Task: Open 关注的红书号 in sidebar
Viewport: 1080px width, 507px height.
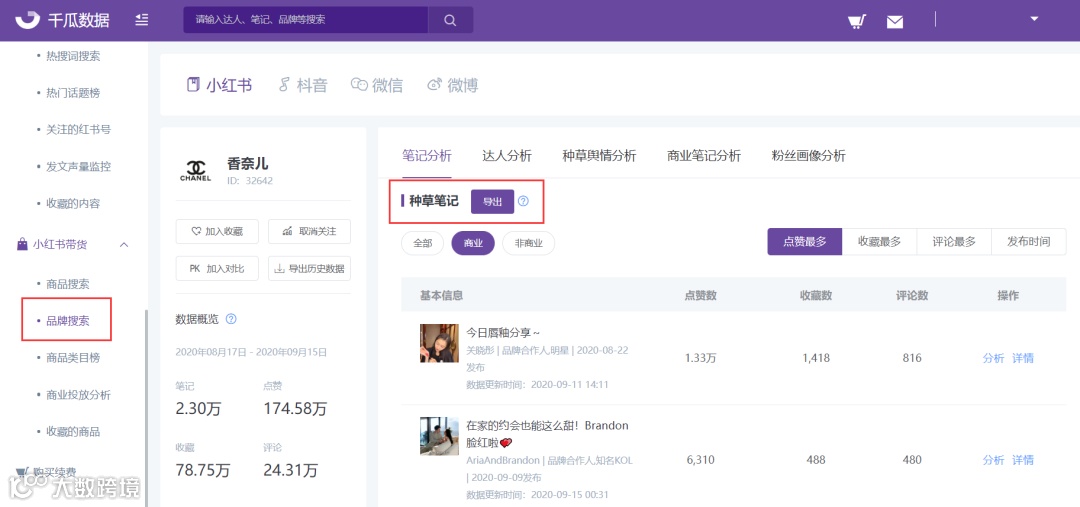Action: (x=78, y=130)
